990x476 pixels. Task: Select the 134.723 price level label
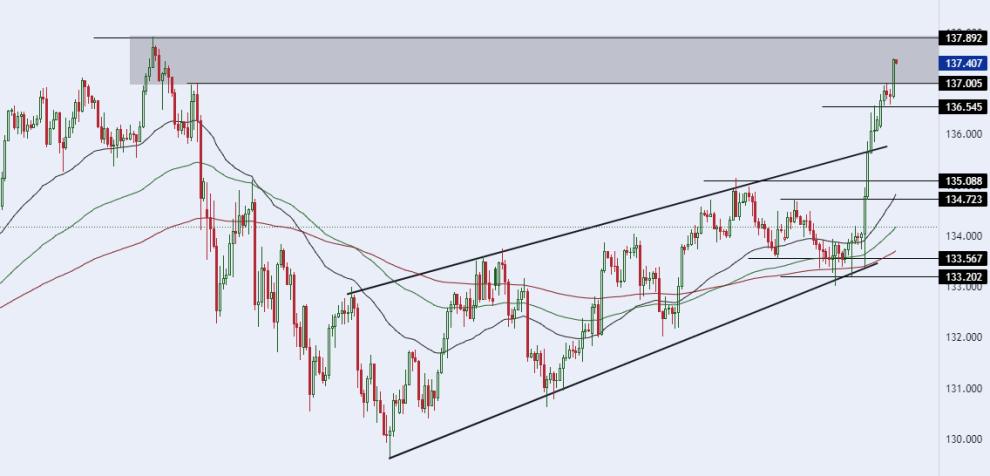point(963,199)
